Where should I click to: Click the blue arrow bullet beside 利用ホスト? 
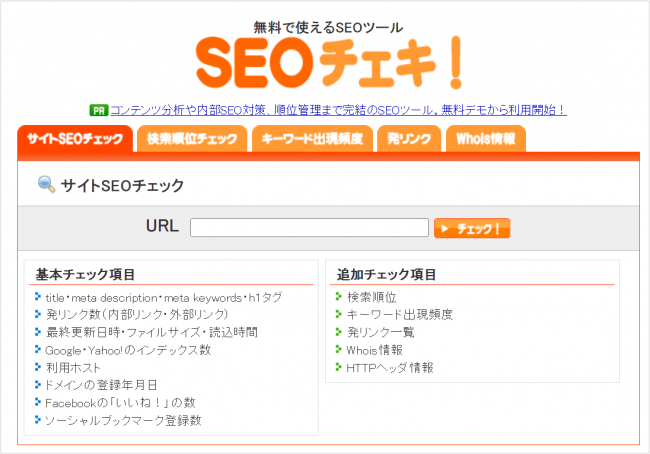pos(37,367)
